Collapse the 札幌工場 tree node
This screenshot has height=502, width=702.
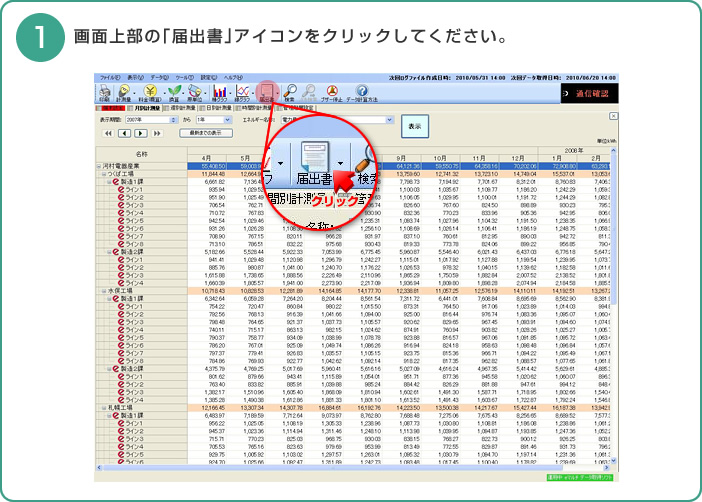click(x=104, y=408)
